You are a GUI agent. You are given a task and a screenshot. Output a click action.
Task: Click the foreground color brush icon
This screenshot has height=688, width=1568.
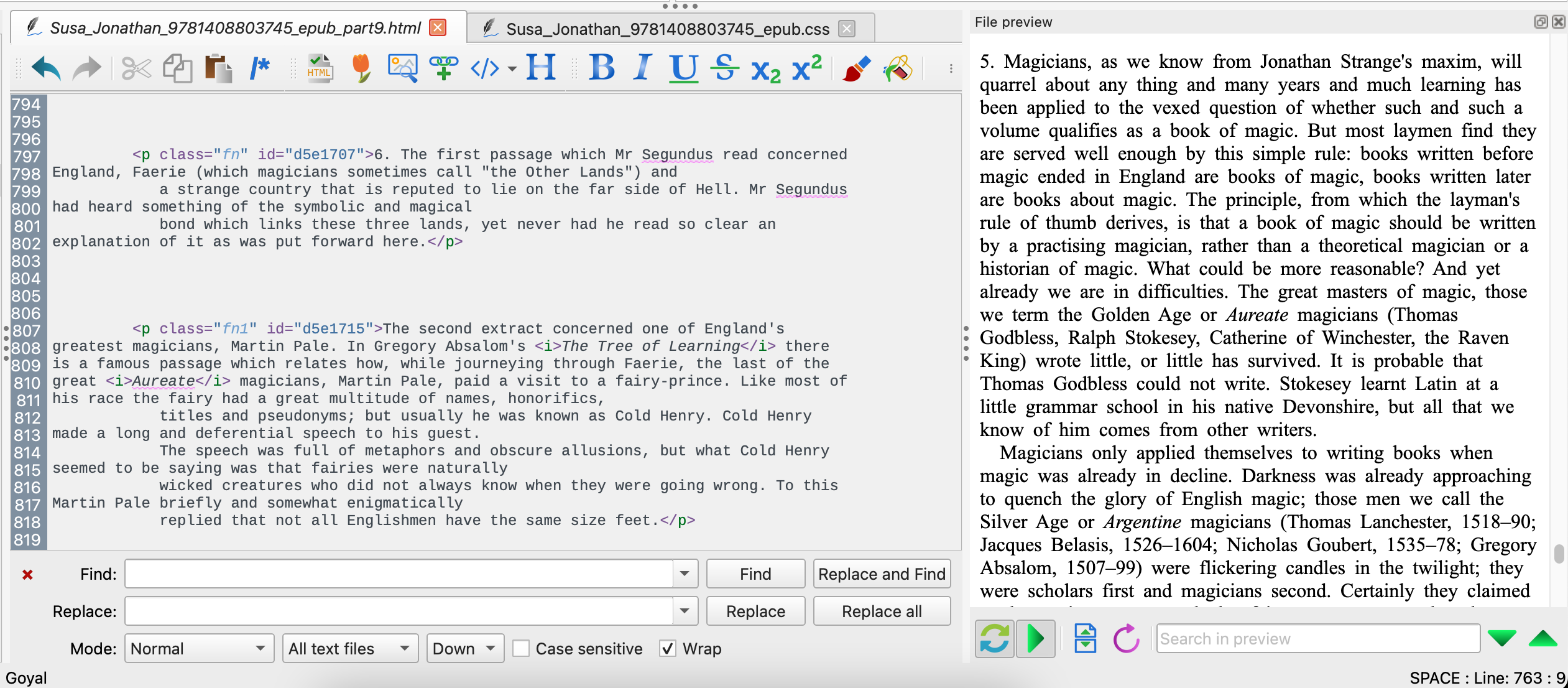(856, 68)
